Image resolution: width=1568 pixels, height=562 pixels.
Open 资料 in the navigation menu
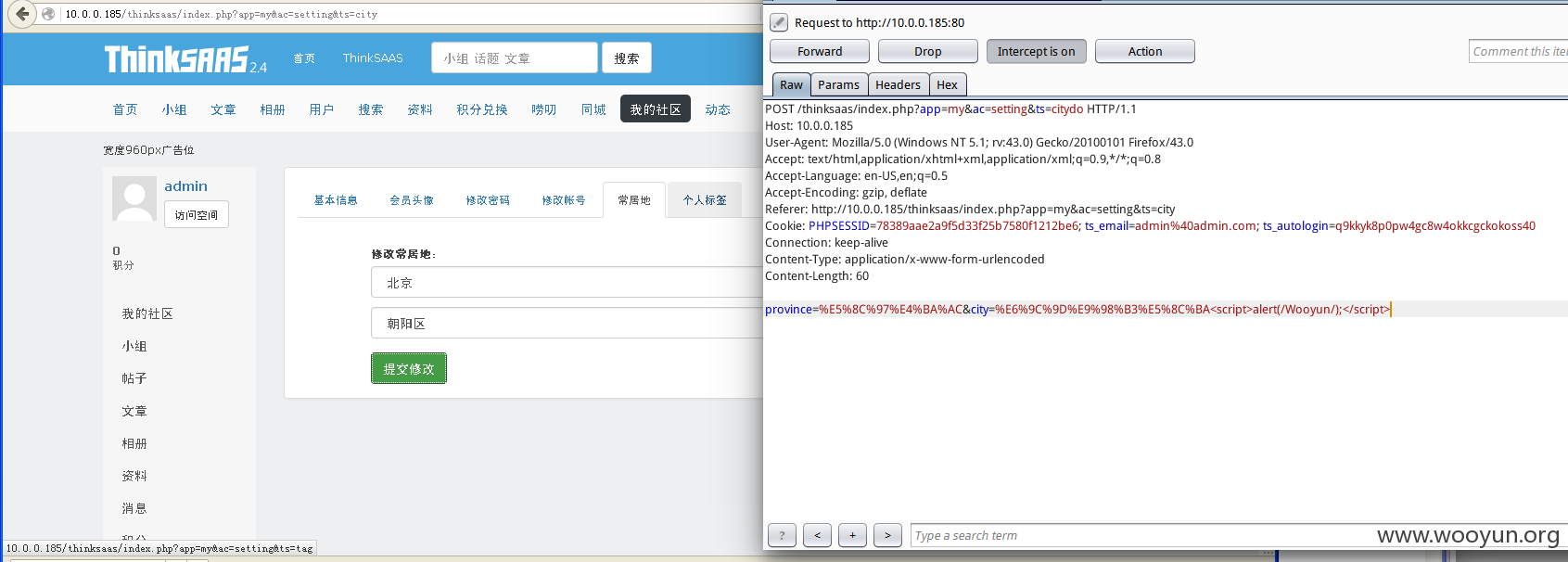pos(420,109)
